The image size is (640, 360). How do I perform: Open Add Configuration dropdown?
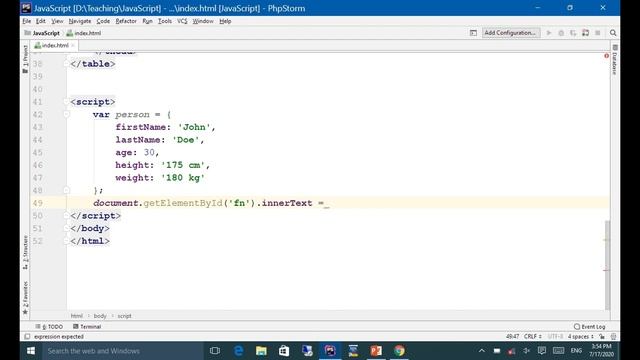(x=511, y=33)
